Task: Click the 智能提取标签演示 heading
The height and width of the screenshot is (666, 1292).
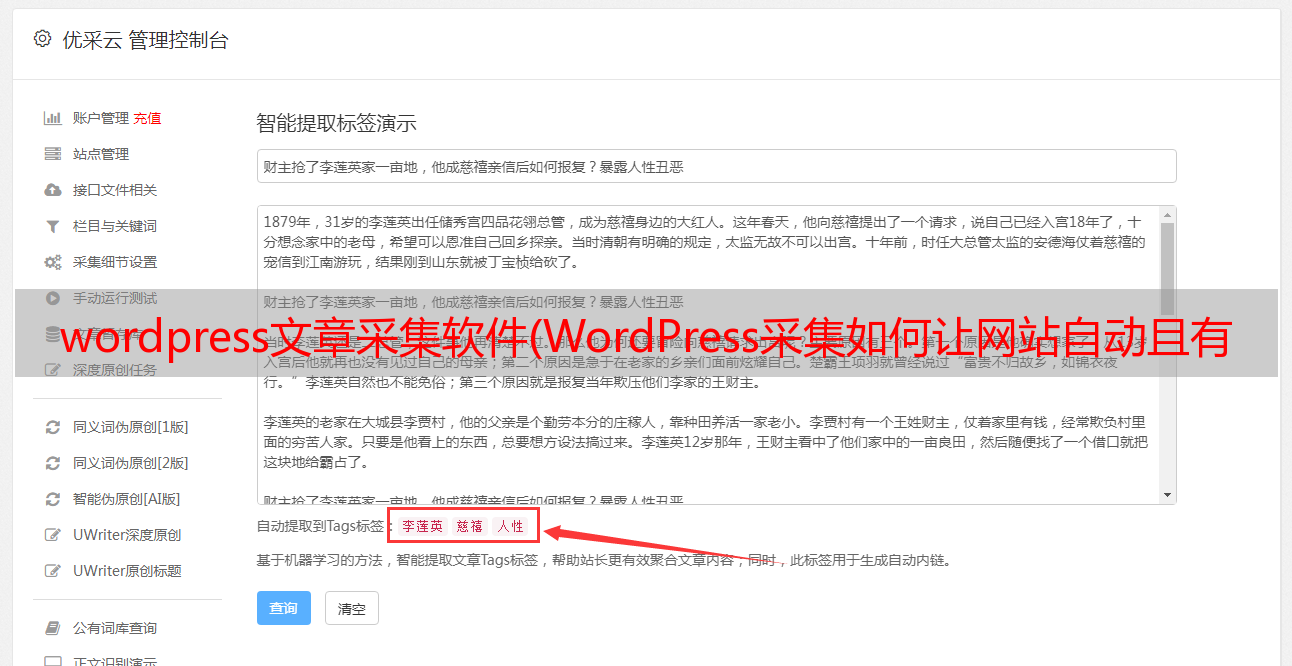Action: [x=336, y=124]
